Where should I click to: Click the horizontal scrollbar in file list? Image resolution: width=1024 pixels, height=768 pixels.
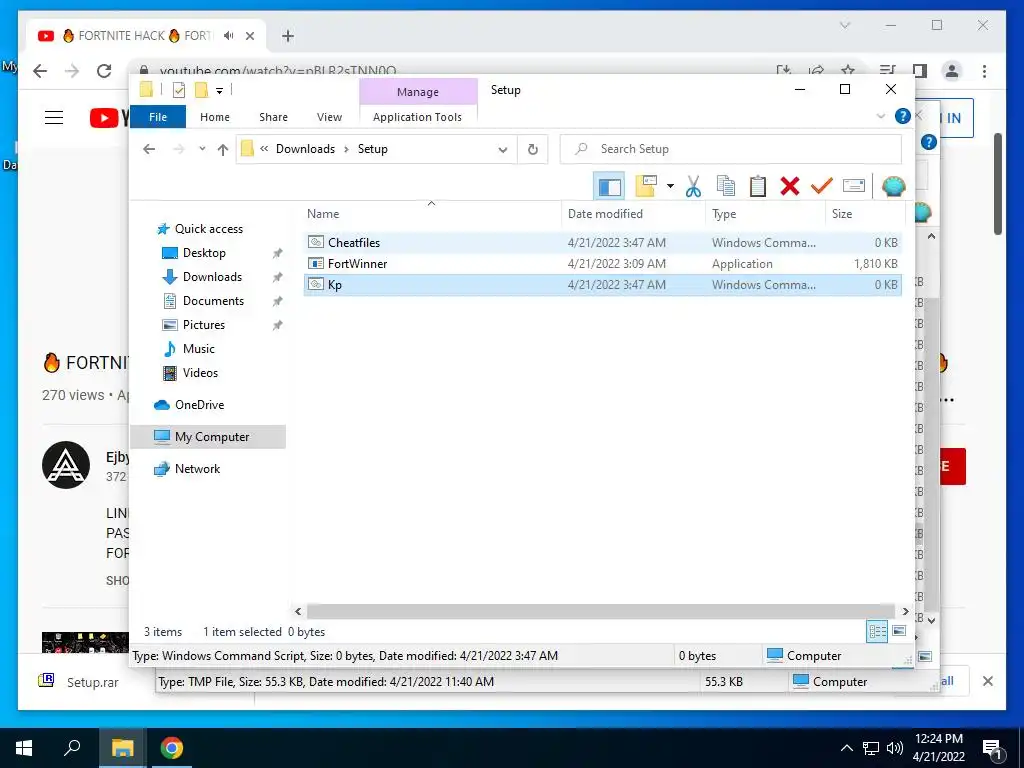tap(601, 612)
